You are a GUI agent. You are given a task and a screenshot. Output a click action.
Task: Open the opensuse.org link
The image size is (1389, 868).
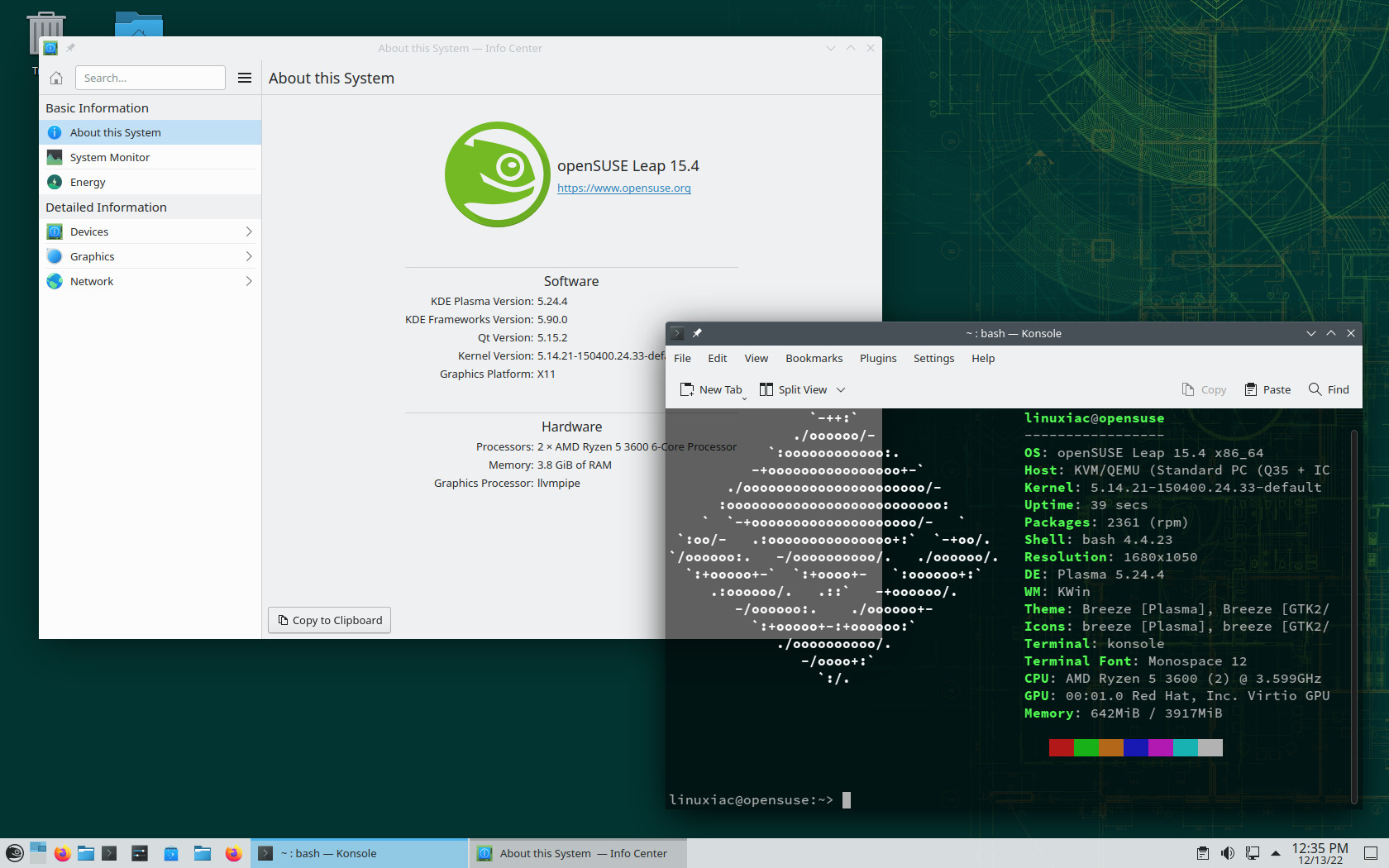(x=623, y=188)
